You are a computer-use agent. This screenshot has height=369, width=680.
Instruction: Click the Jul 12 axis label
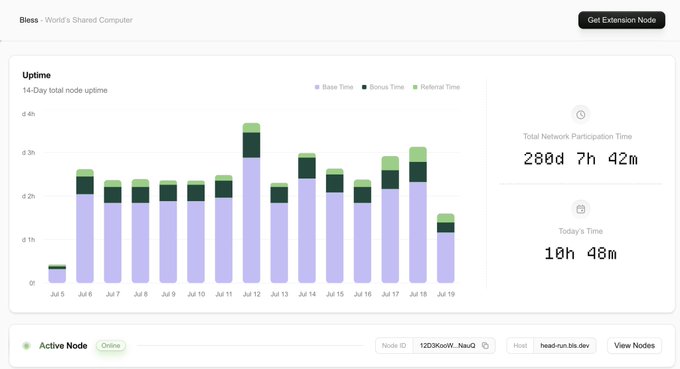click(252, 294)
